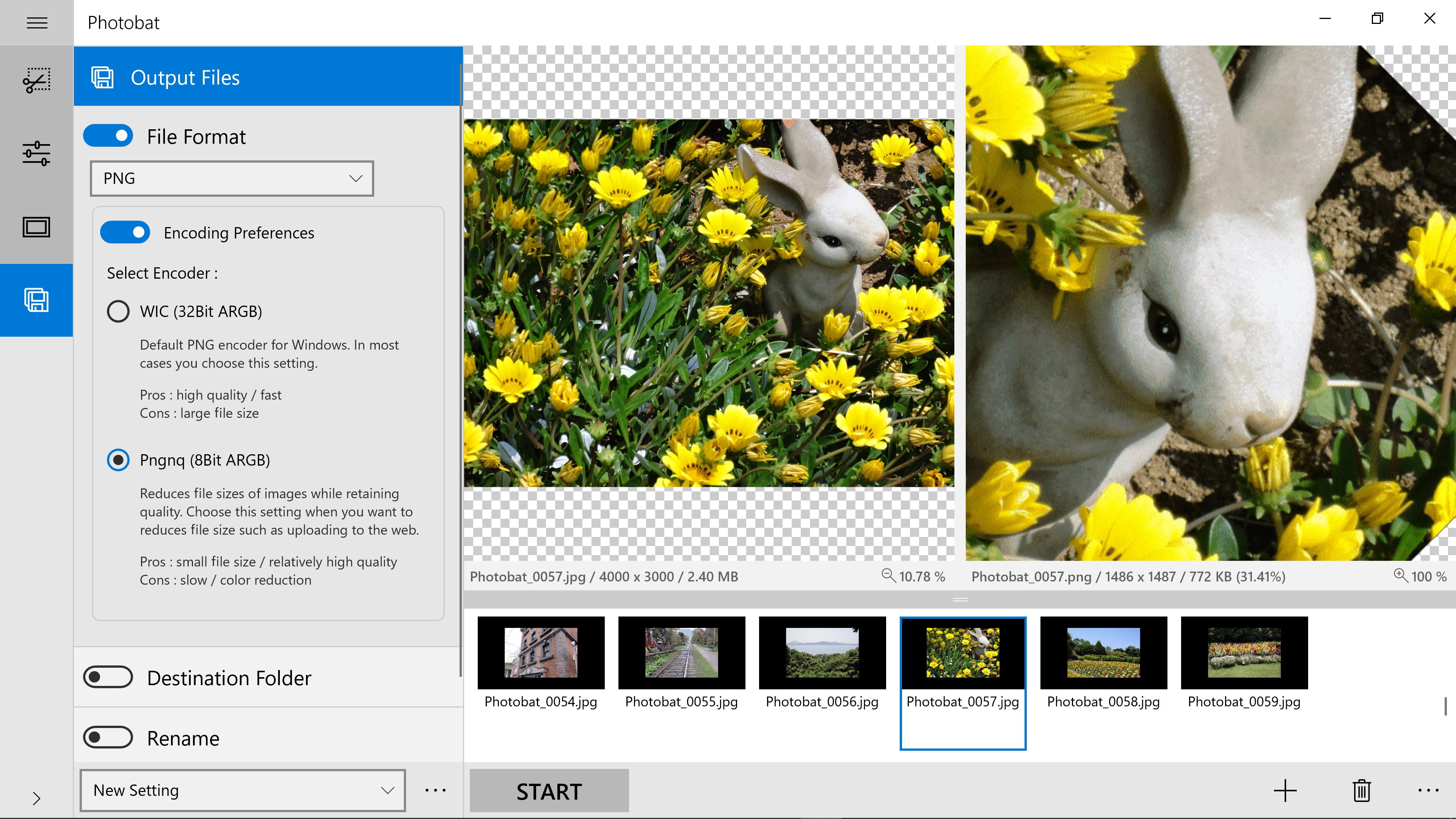
Task: Open the frame and border panel
Action: (x=37, y=227)
